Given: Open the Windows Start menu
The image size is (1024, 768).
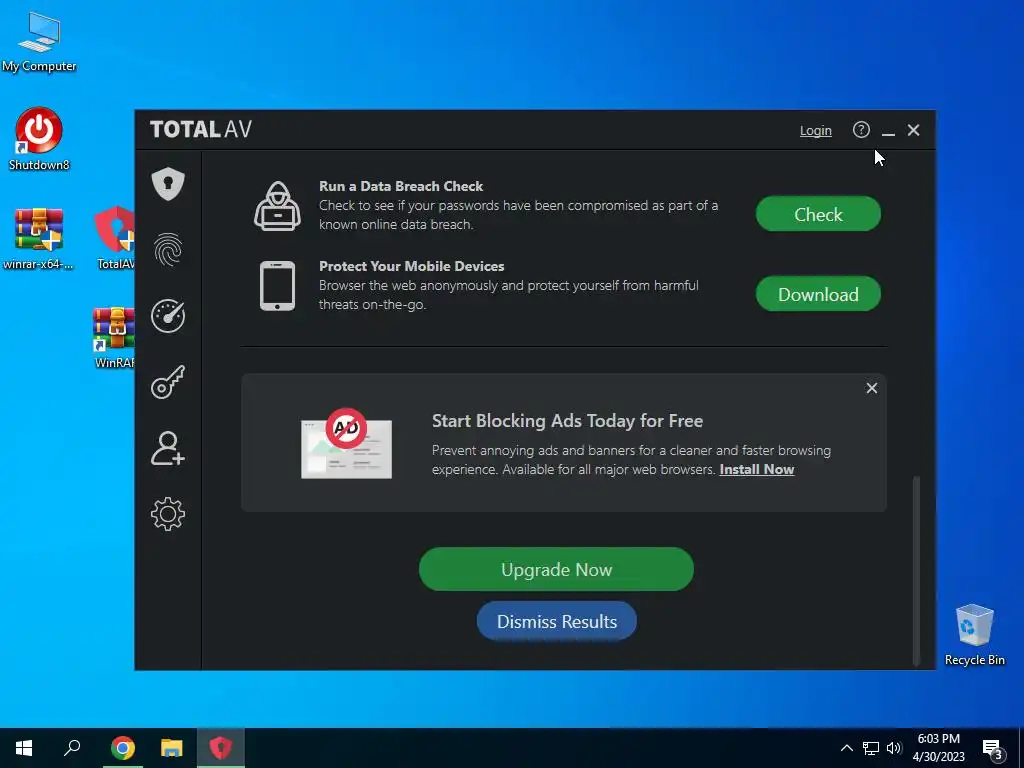Looking at the screenshot, I should click(x=24, y=748).
